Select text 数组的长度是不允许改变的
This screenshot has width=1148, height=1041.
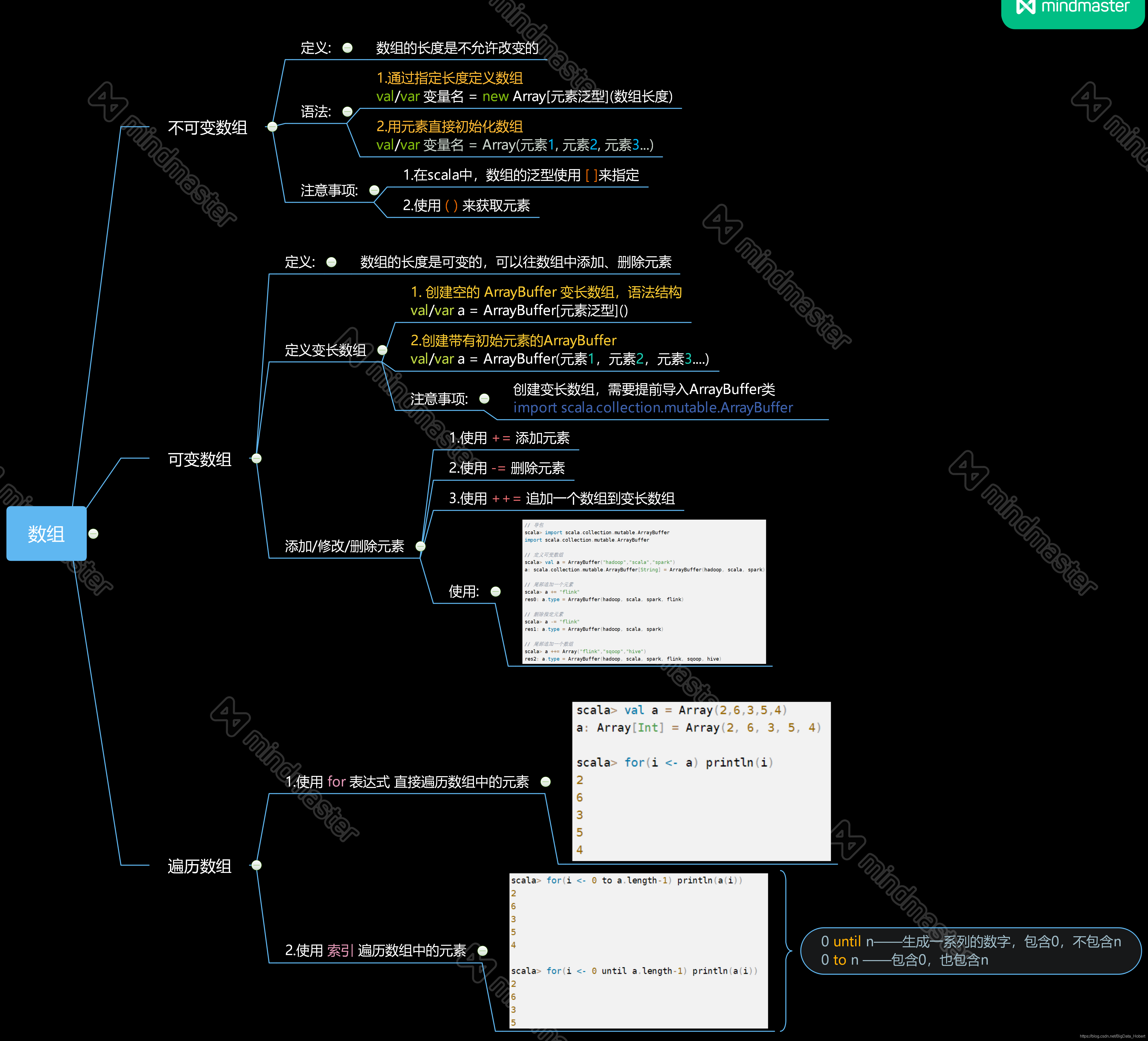click(x=457, y=48)
